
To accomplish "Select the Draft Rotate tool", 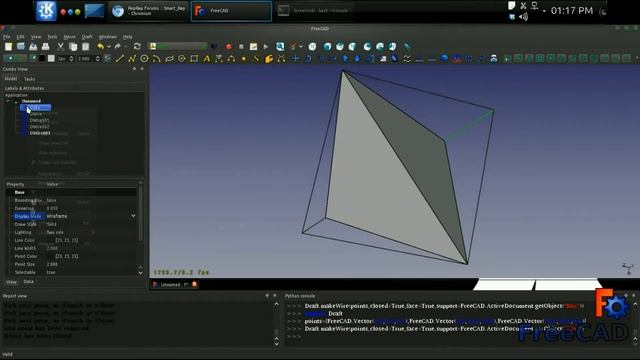I will tap(308, 59).
